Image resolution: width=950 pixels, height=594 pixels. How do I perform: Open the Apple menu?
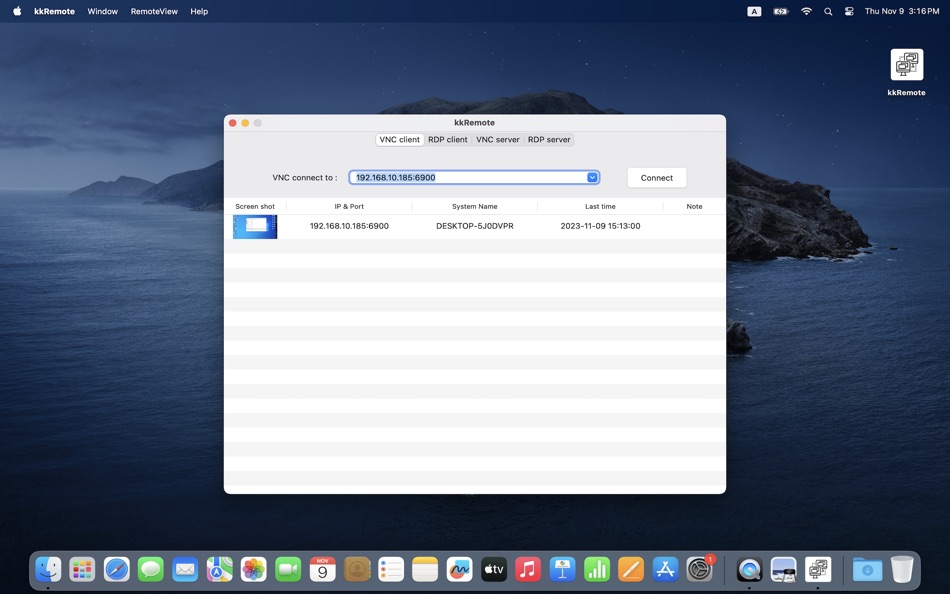pos(17,11)
